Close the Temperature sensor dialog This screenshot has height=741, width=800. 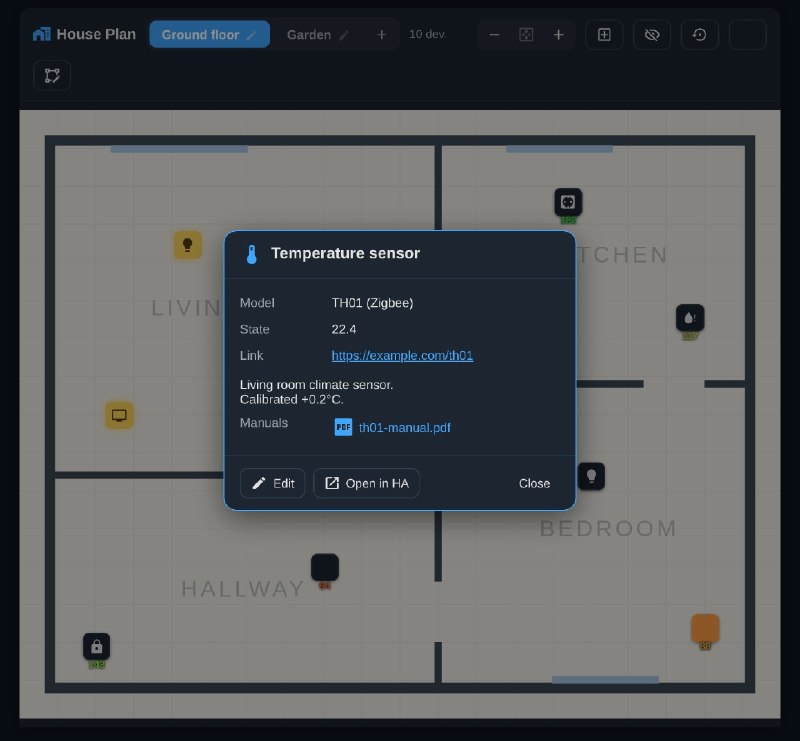coord(534,483)
